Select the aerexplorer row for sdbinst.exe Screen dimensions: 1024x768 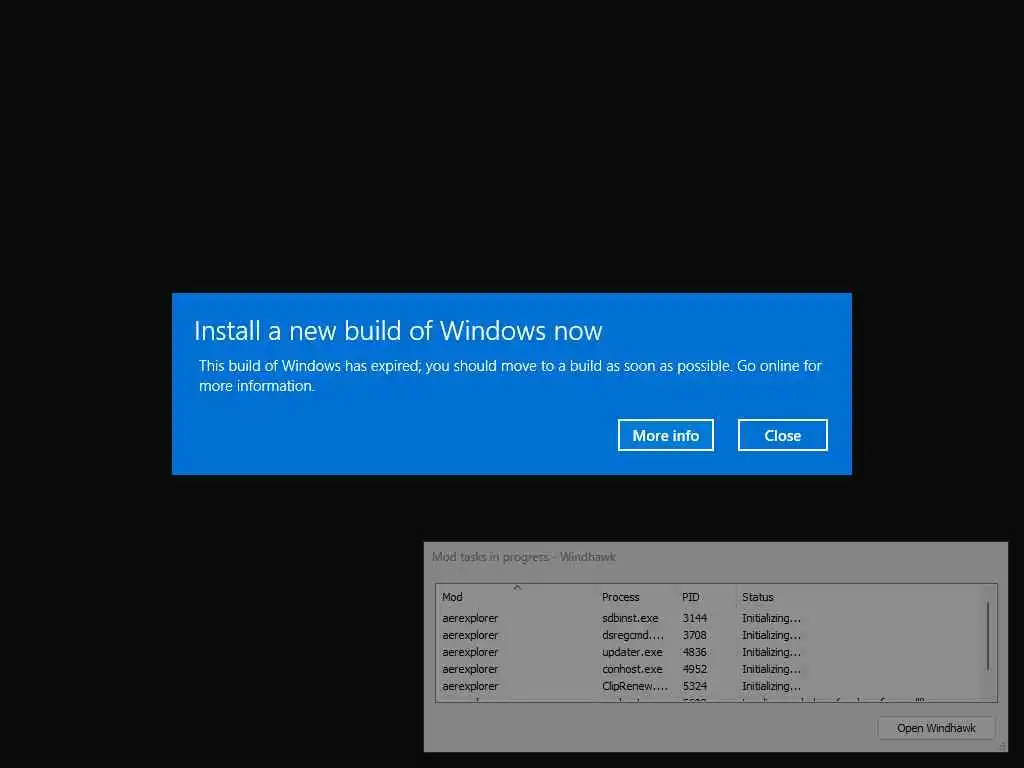tap(711, 618)
